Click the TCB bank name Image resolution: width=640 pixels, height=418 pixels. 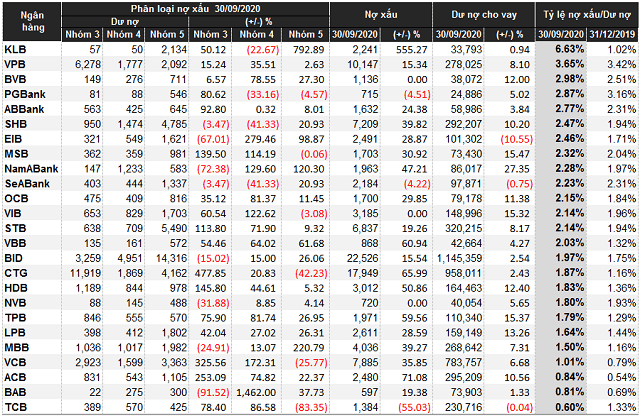(x=15, y=407)
